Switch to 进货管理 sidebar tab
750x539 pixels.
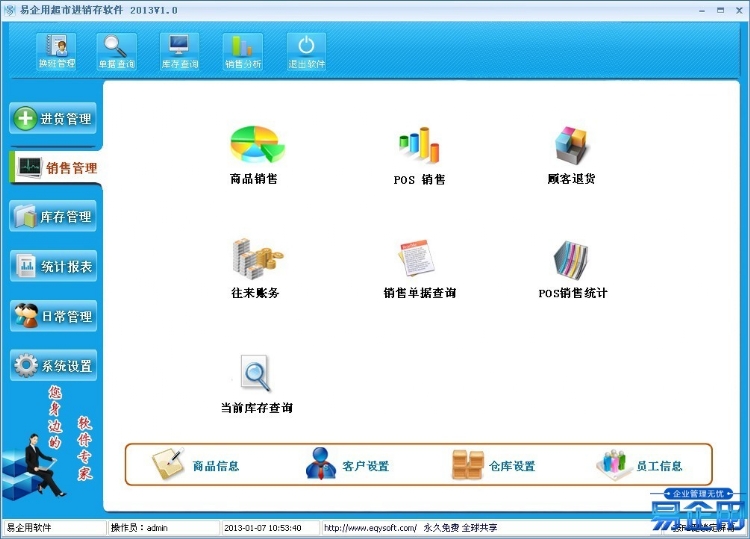click(x=53, y=118)
